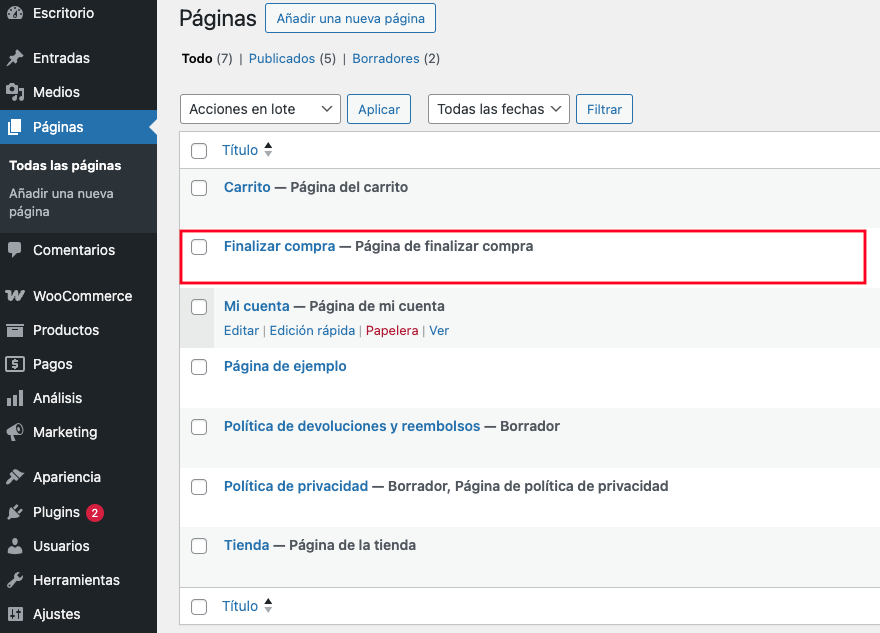This screenshot has height=633, width=880.
Task: Click the Productos box icon
Action: 15,330
